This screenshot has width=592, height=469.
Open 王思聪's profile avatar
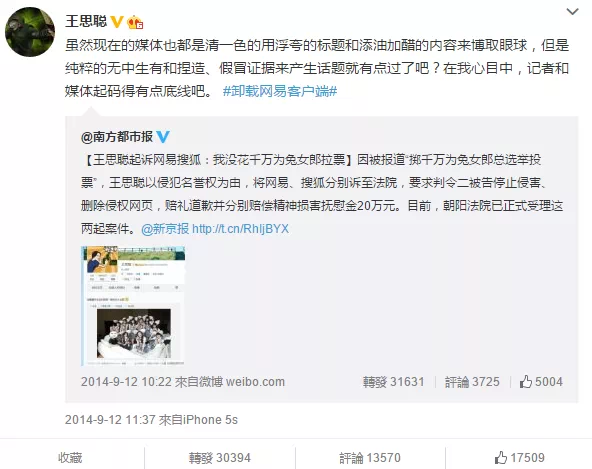point(30,32)
